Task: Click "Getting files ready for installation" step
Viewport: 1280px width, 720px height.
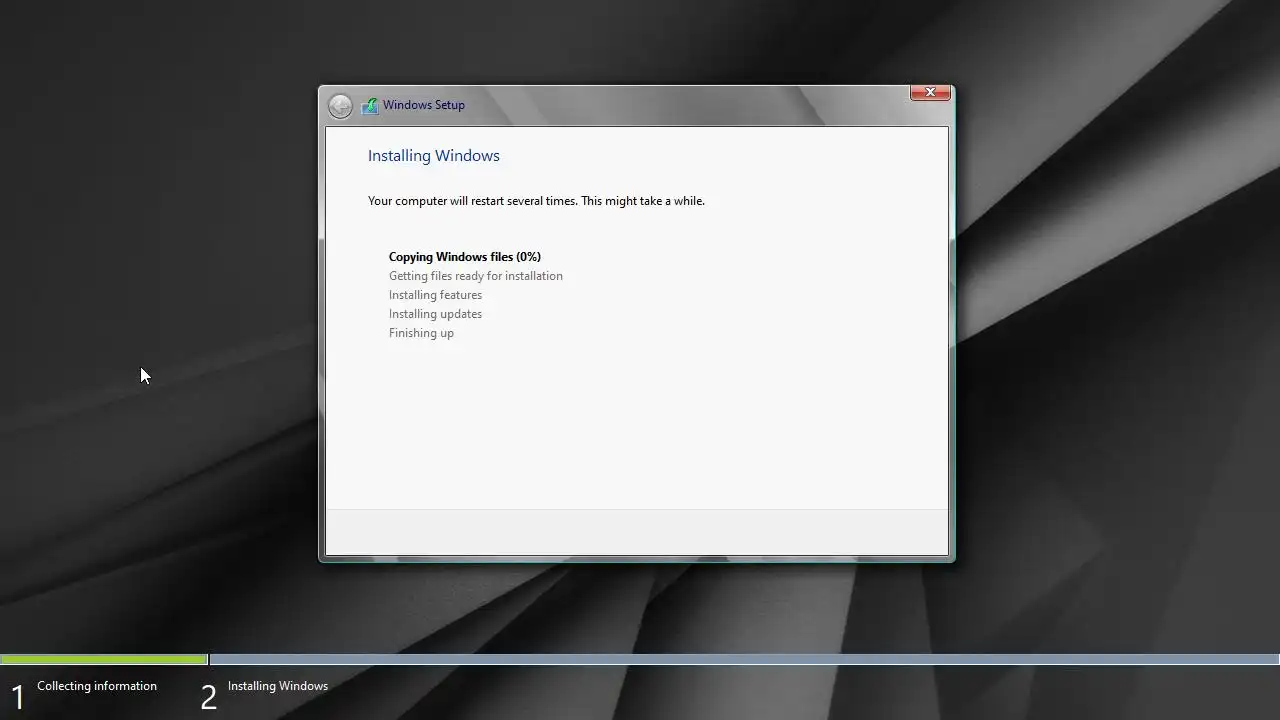Action: tap(476, 276)
